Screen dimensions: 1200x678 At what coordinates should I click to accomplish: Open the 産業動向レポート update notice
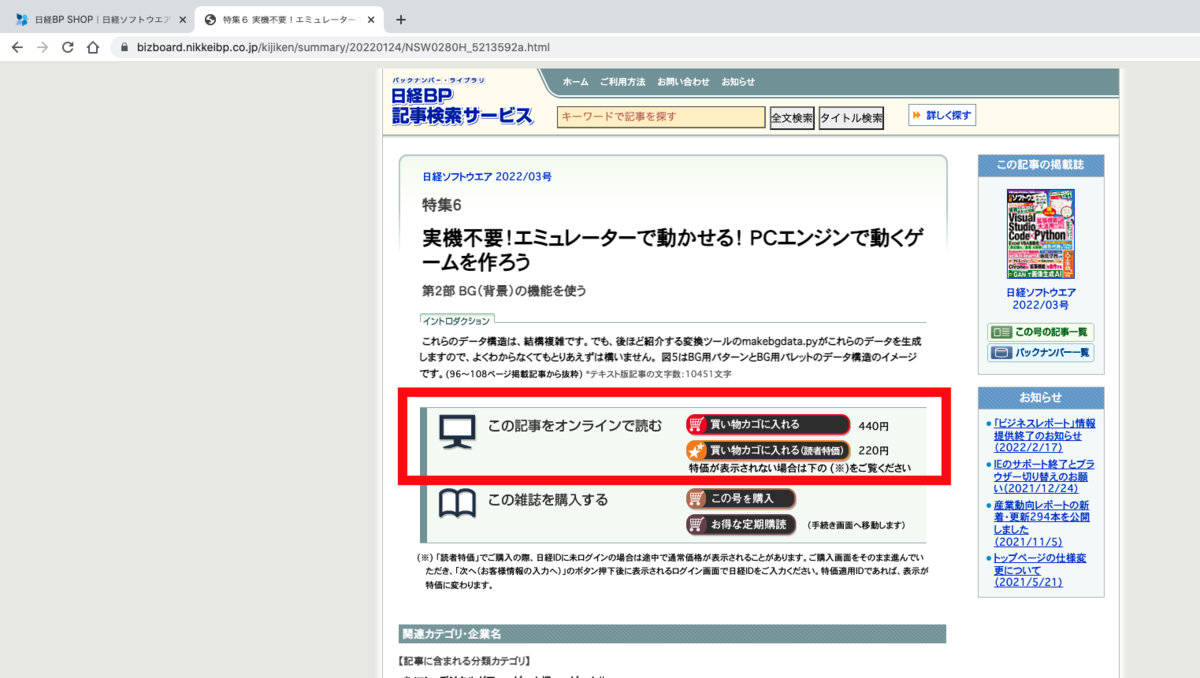[x=1044, y=523]
